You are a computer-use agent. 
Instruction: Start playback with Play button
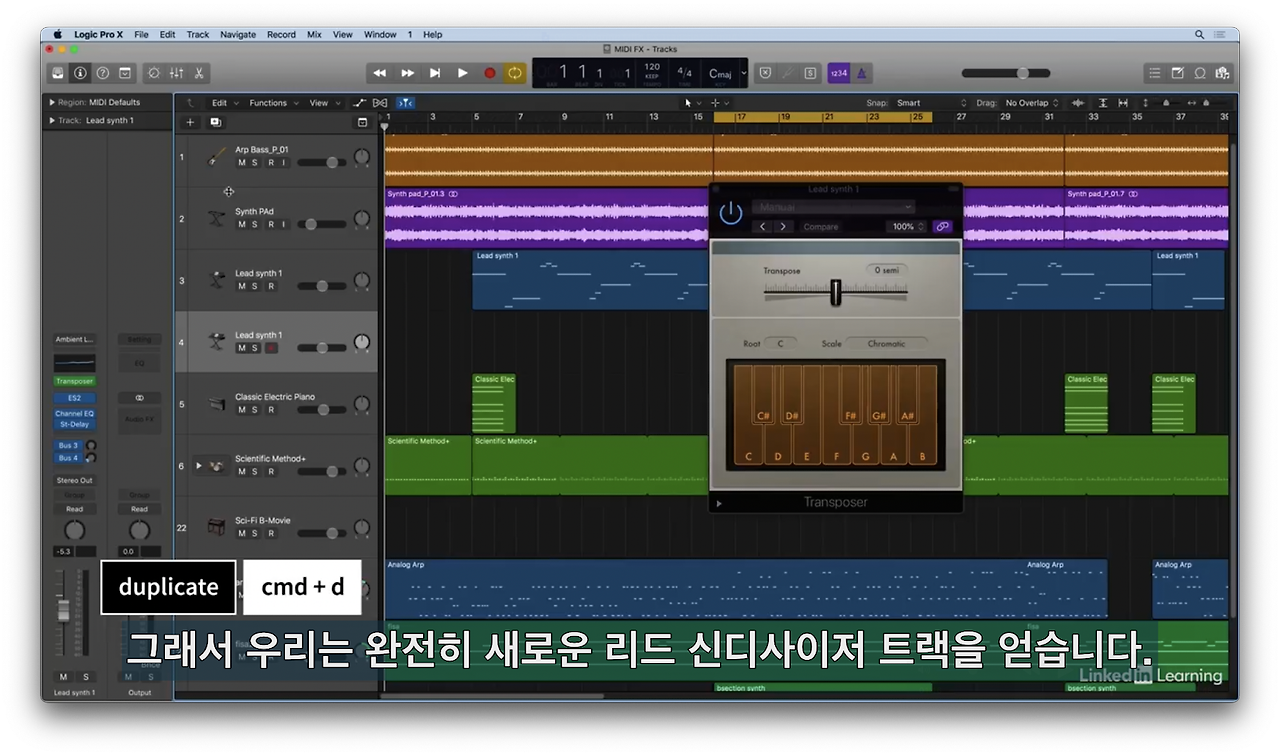(x=462, y=73)
